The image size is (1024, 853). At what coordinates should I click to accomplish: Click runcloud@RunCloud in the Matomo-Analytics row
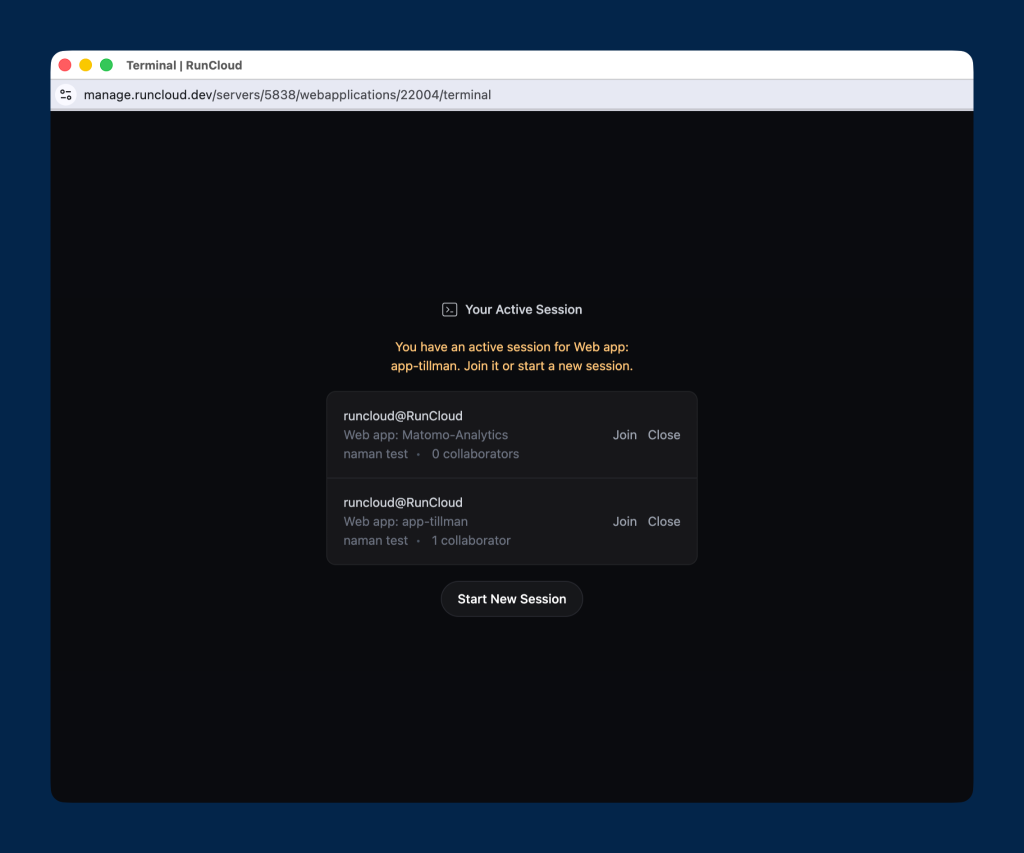tap(403, 416)
